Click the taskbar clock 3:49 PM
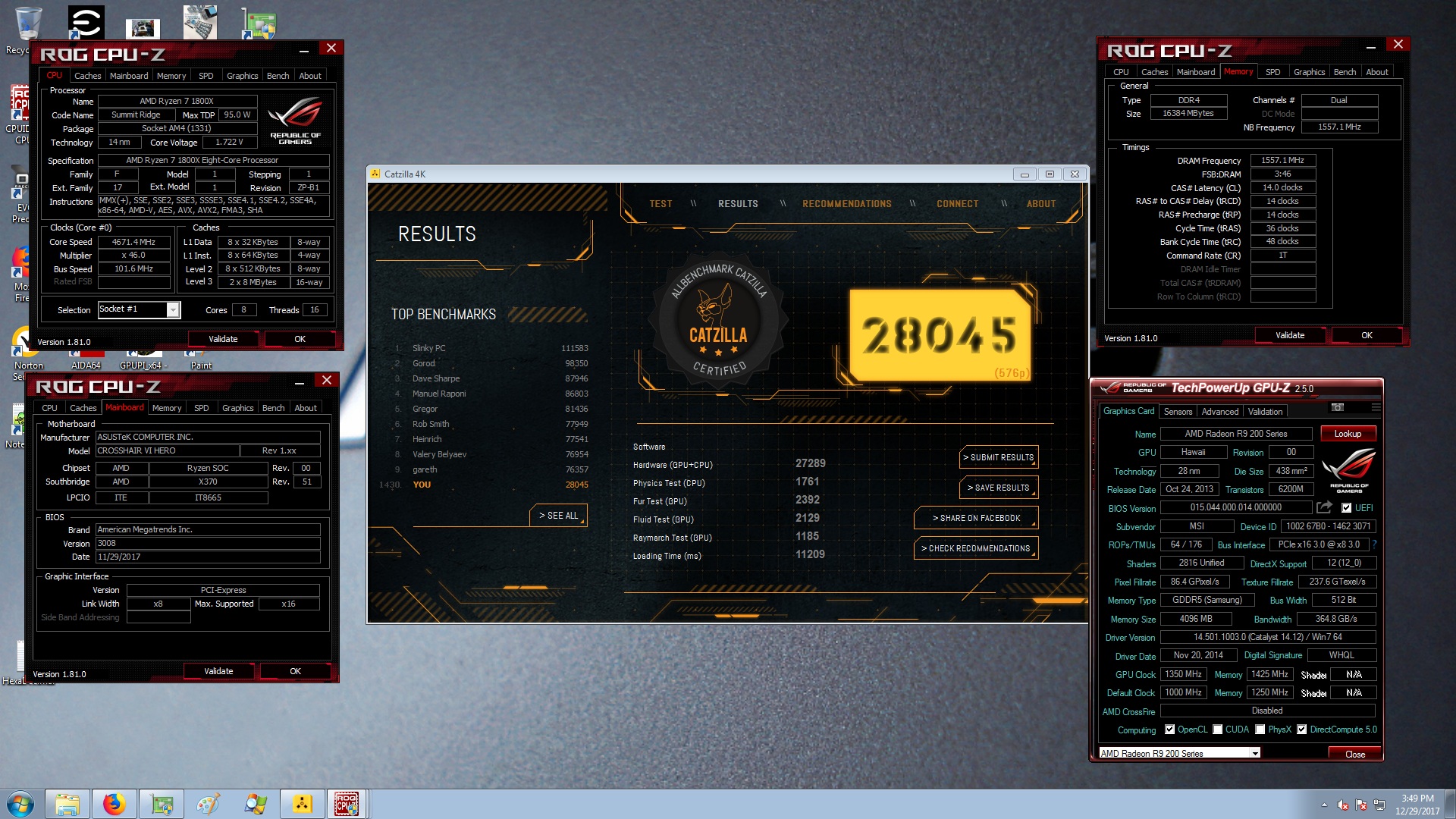1456x819 pixels. [1417, 798]
